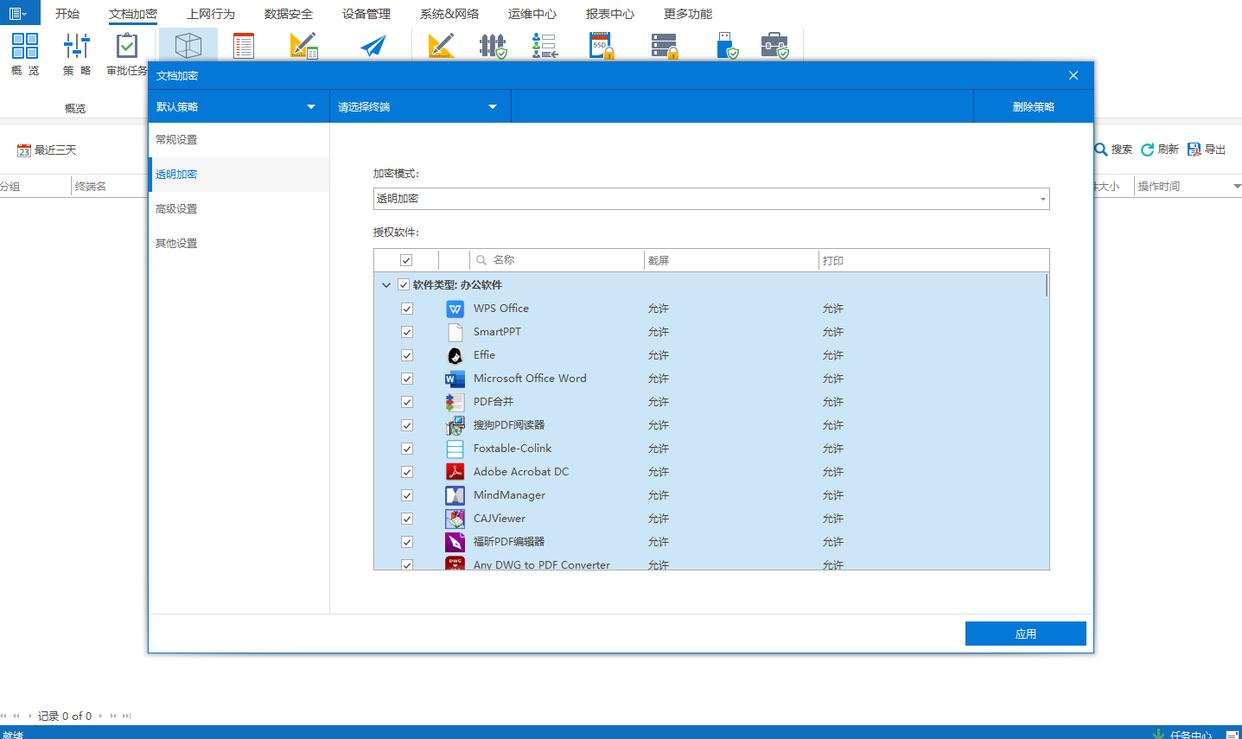Click the 刷新 refresh icon
Screen dimensions: 1242x739
1148,150
